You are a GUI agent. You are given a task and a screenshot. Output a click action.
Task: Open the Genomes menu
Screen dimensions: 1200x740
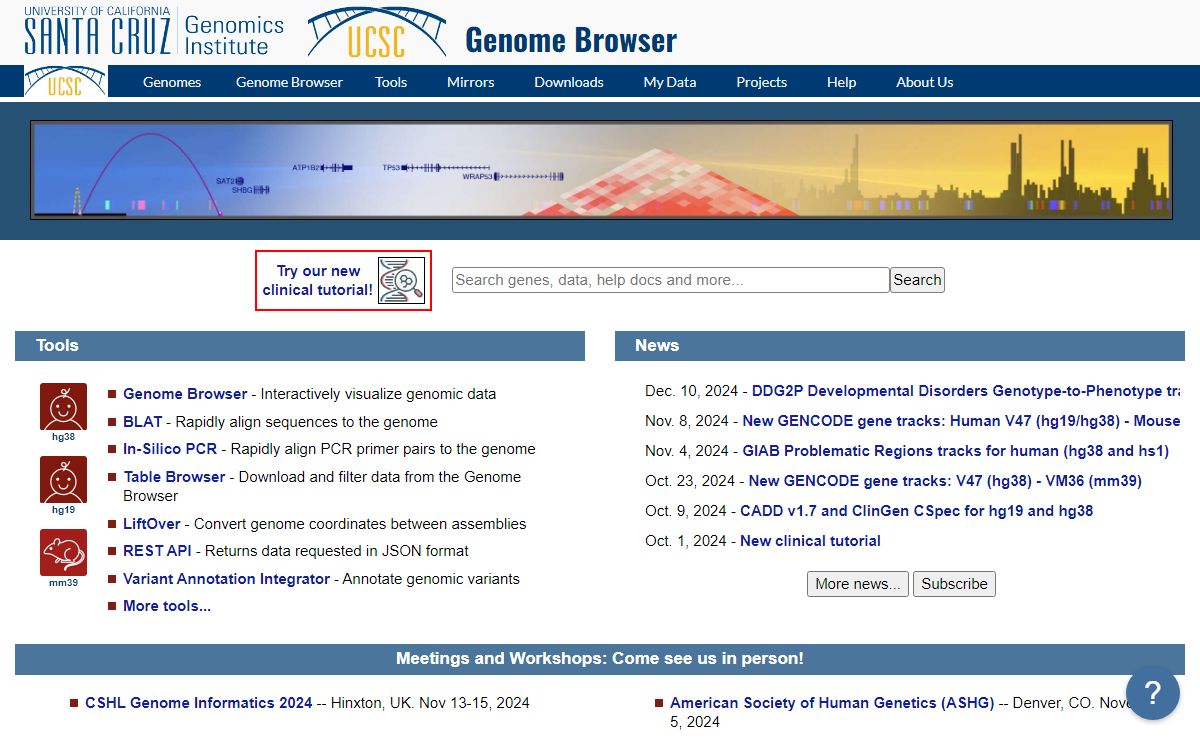[172, 82]
